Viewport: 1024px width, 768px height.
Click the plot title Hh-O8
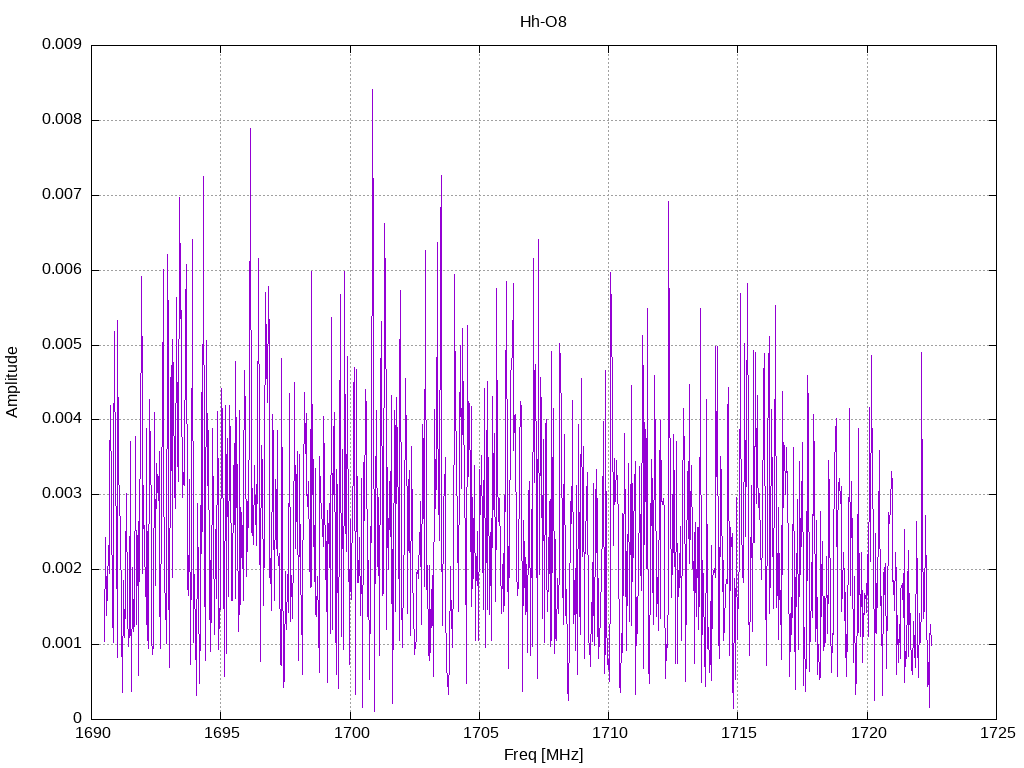543,22
